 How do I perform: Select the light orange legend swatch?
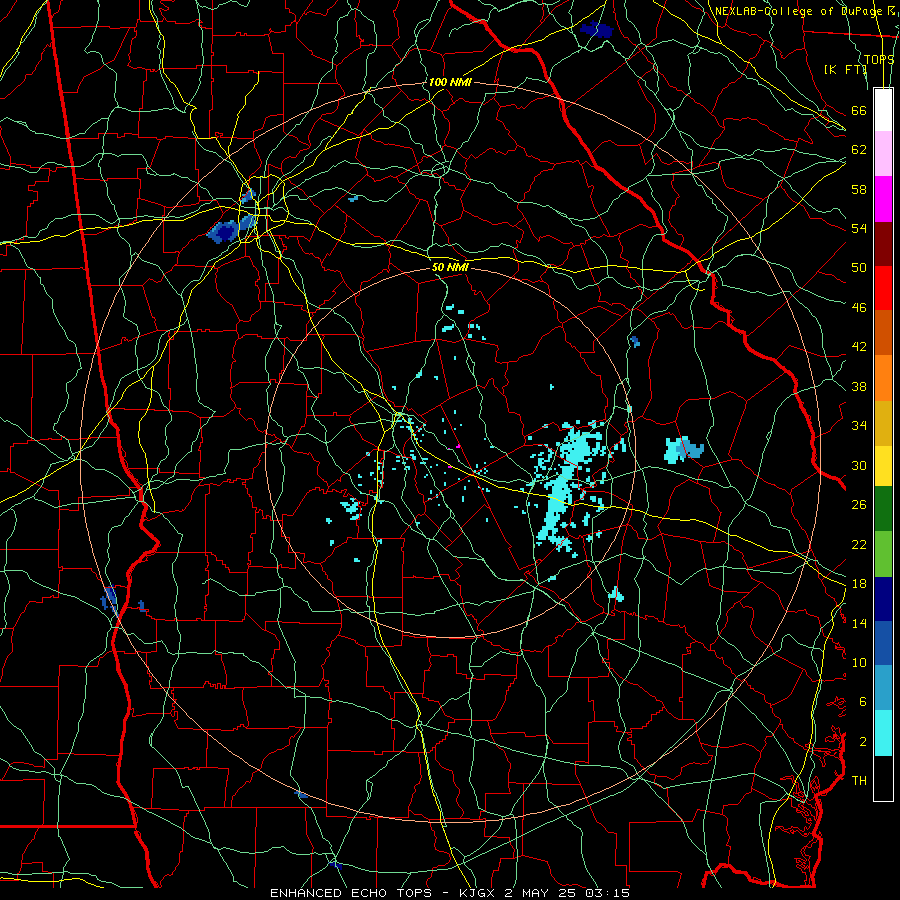[883, 378]
